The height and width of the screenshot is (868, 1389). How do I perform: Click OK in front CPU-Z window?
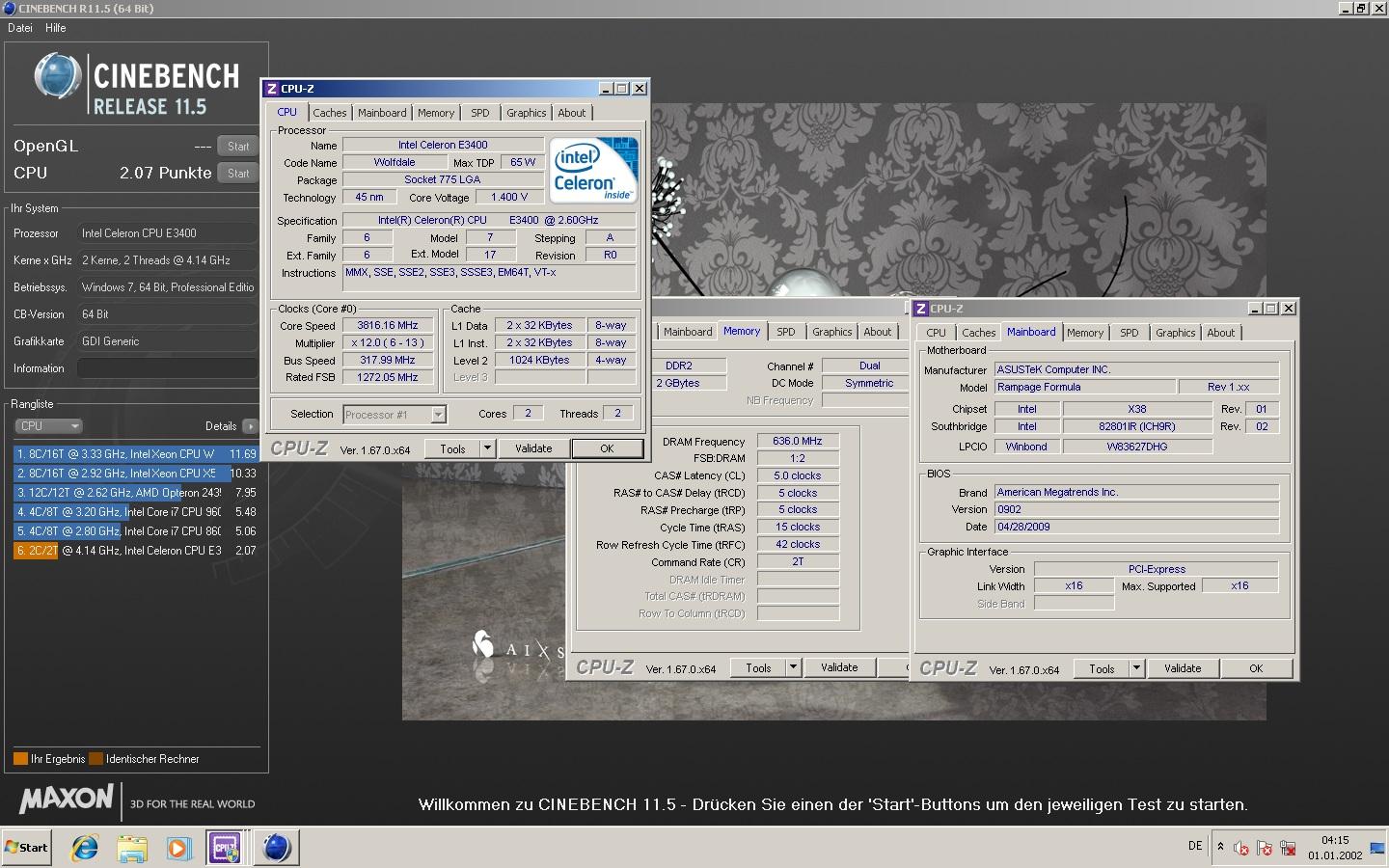pyautogui.click(x=607, y=448)
